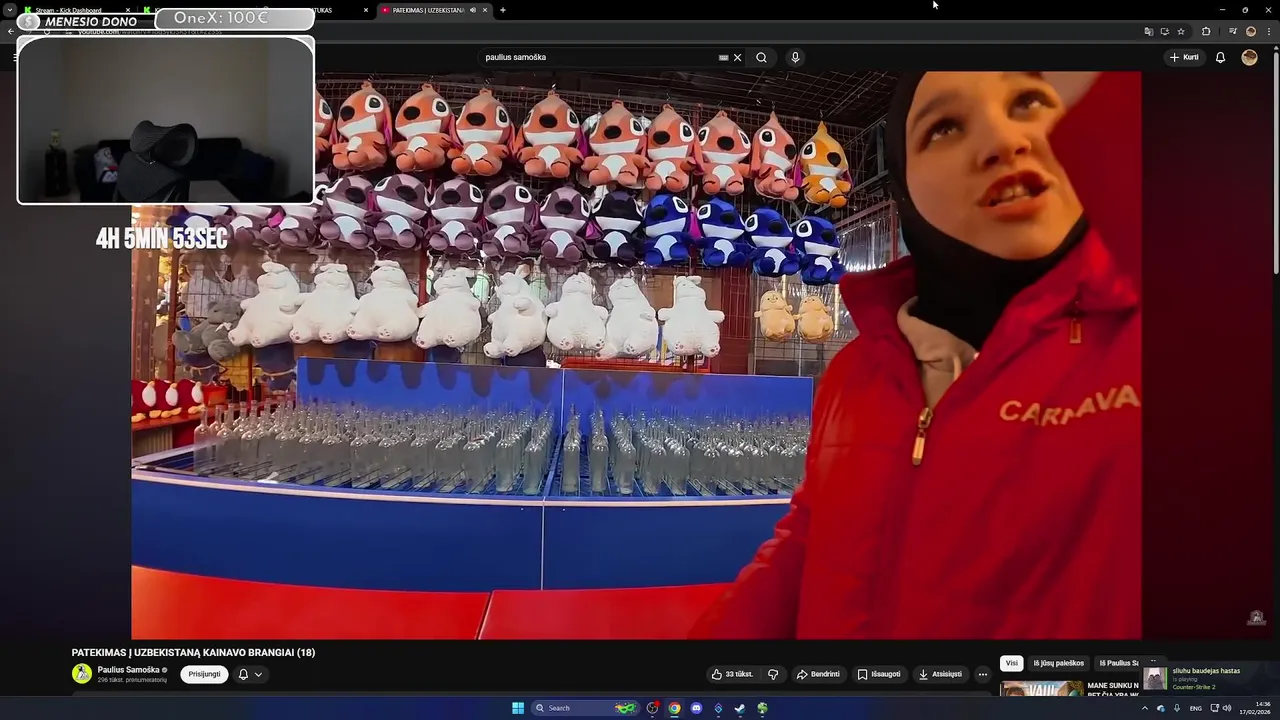Open the Windows Start menu
Viewport: 1280px width, 720px height.
click(x=518, y=708)
